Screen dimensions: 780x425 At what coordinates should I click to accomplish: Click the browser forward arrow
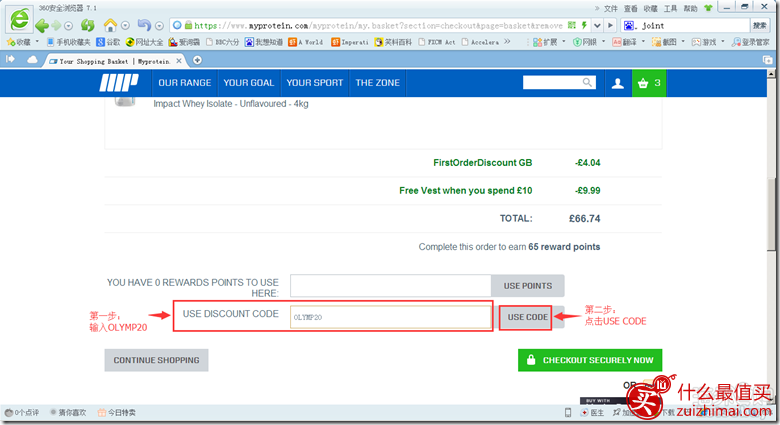(x=56, y=25)
